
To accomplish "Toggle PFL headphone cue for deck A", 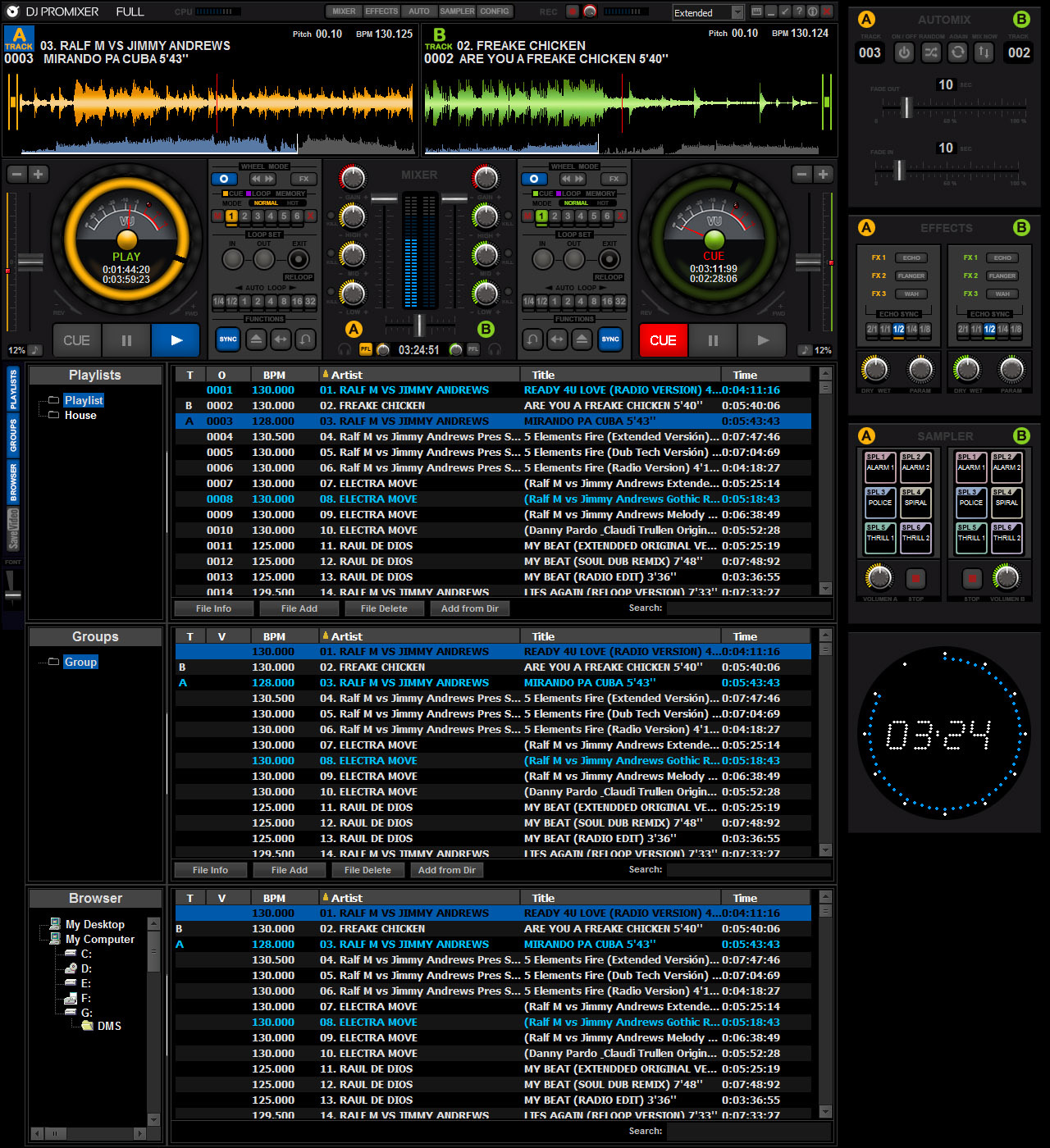I will coord(365,349).
